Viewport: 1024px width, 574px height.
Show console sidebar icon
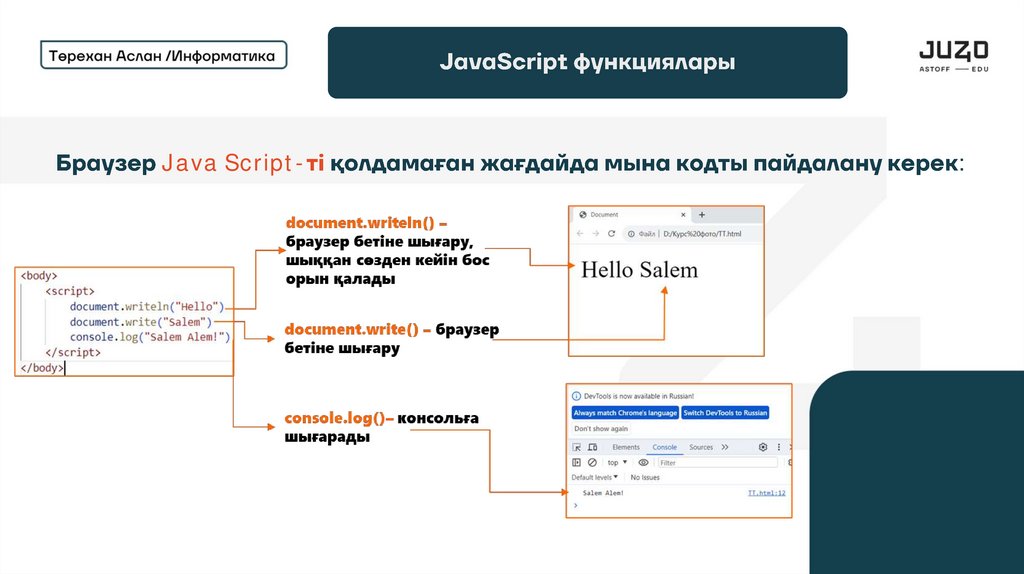point(577,462)
